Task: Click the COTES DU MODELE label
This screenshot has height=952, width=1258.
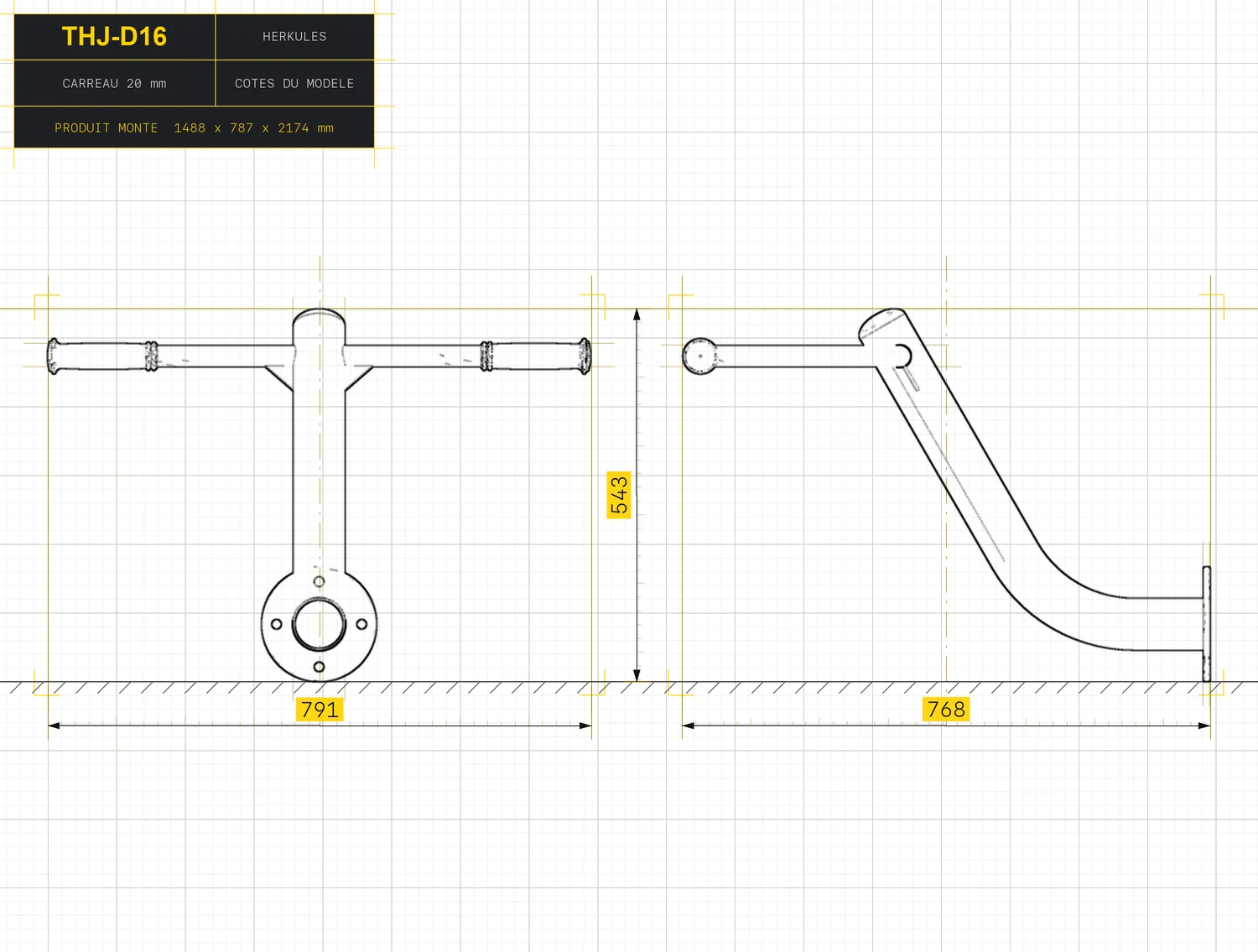Action: click(x=294, y=83)
